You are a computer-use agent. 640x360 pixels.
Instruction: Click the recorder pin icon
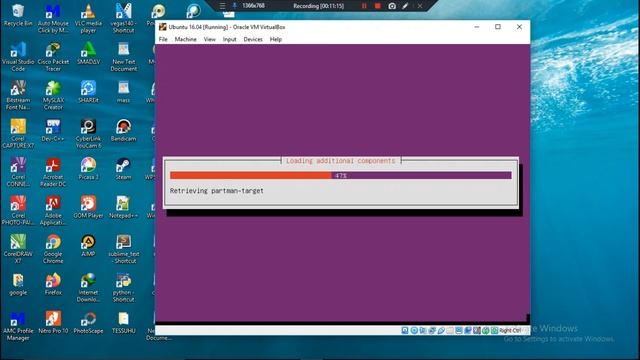click(x=235, y=6)
